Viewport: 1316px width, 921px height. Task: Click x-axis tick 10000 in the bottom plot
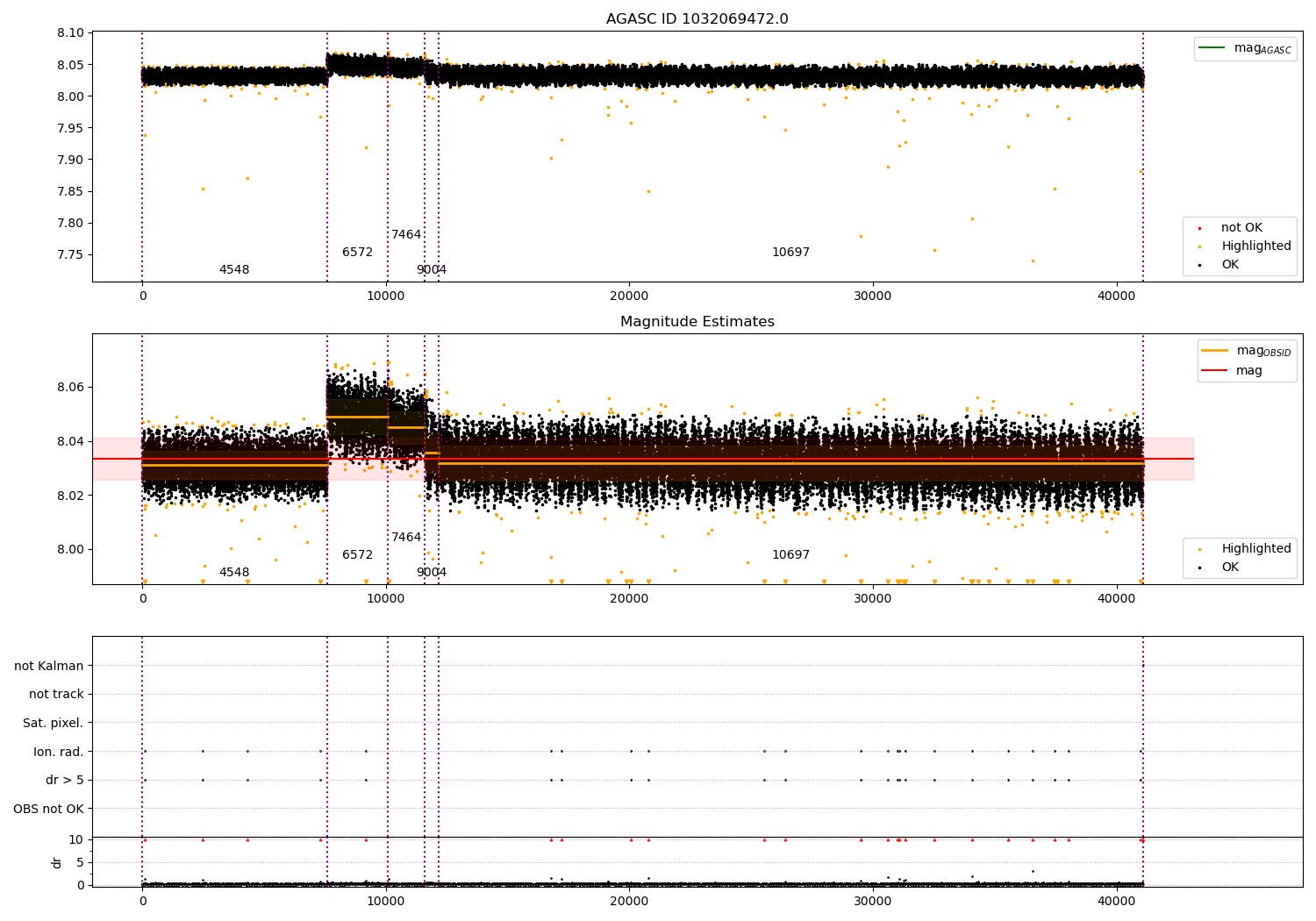386,902
